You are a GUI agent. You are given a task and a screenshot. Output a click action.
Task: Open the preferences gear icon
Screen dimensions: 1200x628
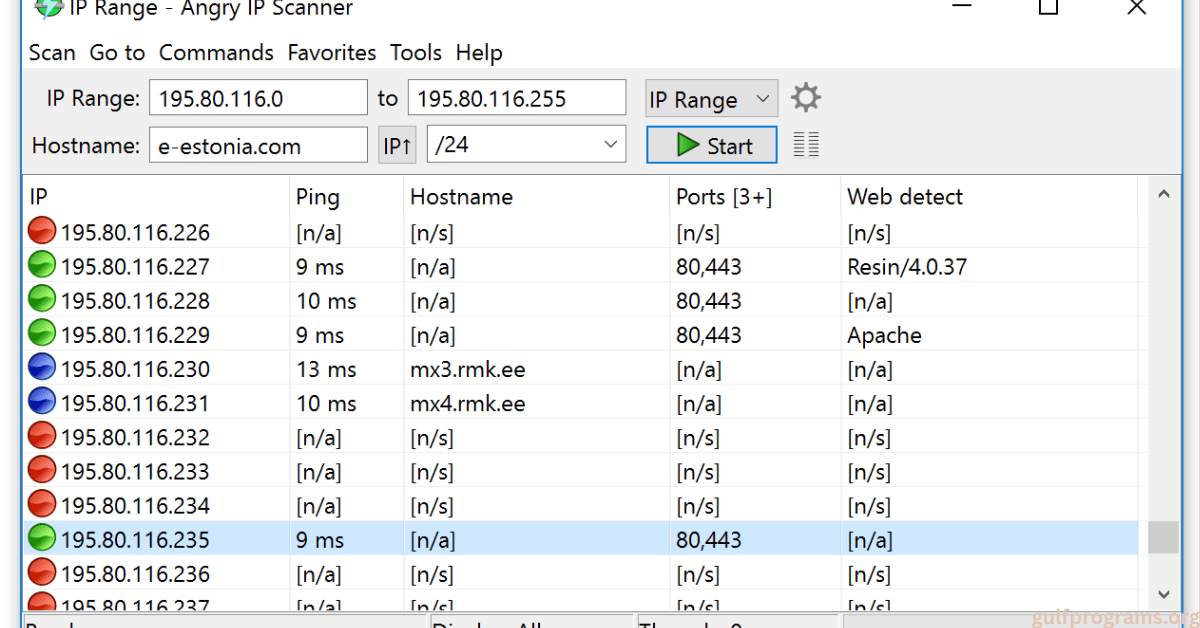point(805,98)
